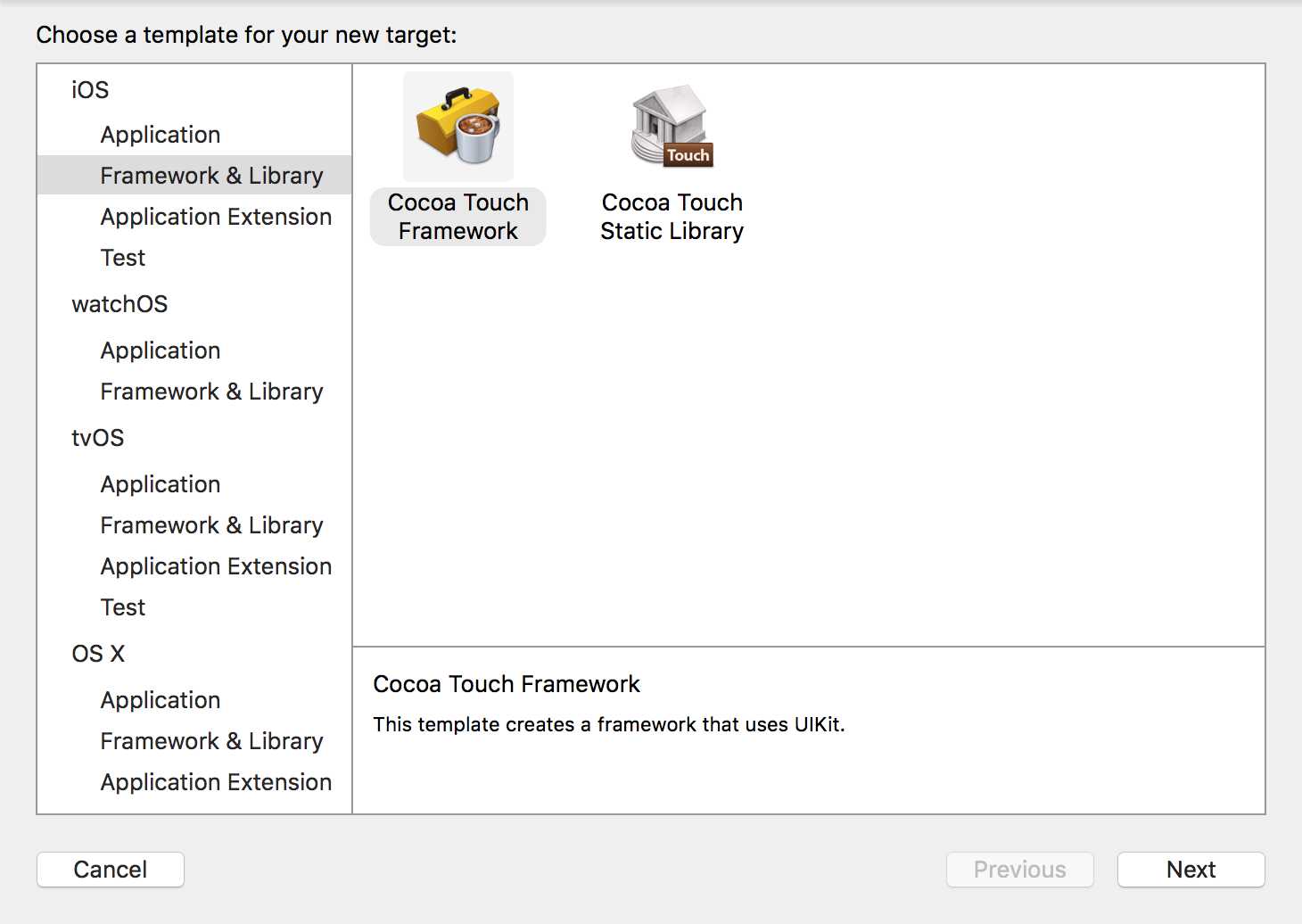This screenshot has height=924, width=1302.
Task: Select Framework & Library under iOS
Action: (194, 176)
